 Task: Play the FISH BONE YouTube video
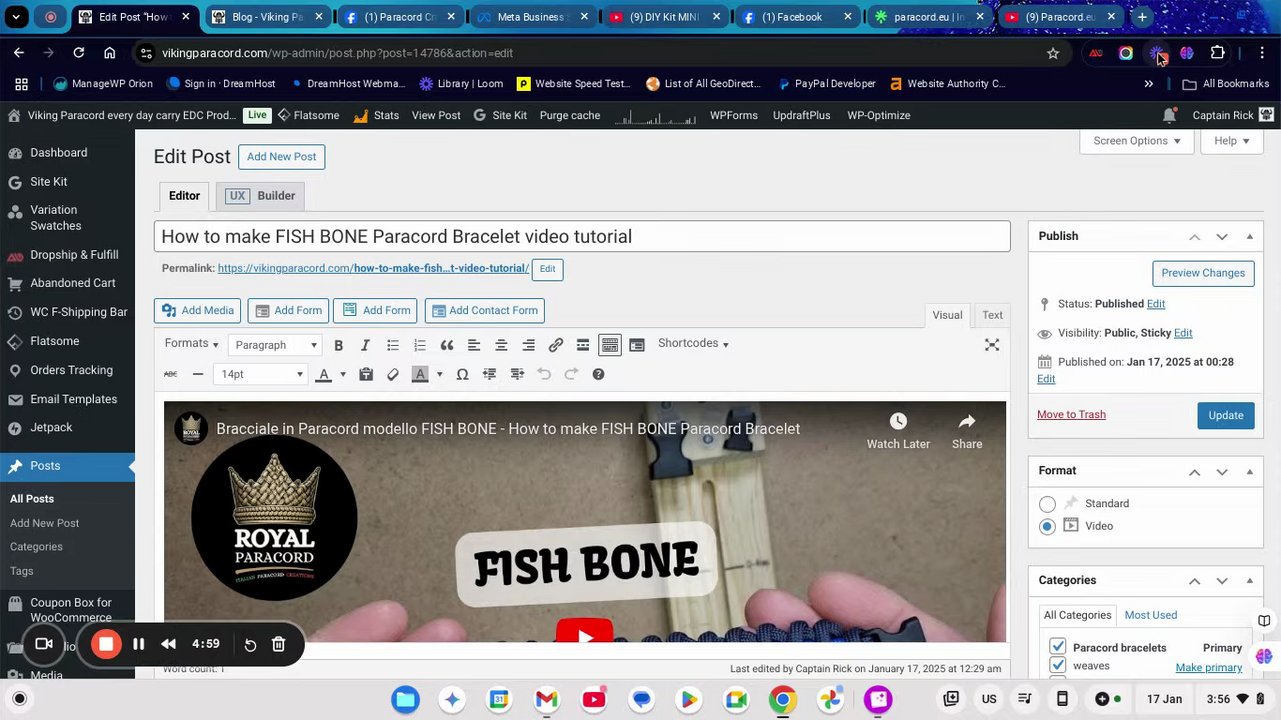(x=584, y=632)
